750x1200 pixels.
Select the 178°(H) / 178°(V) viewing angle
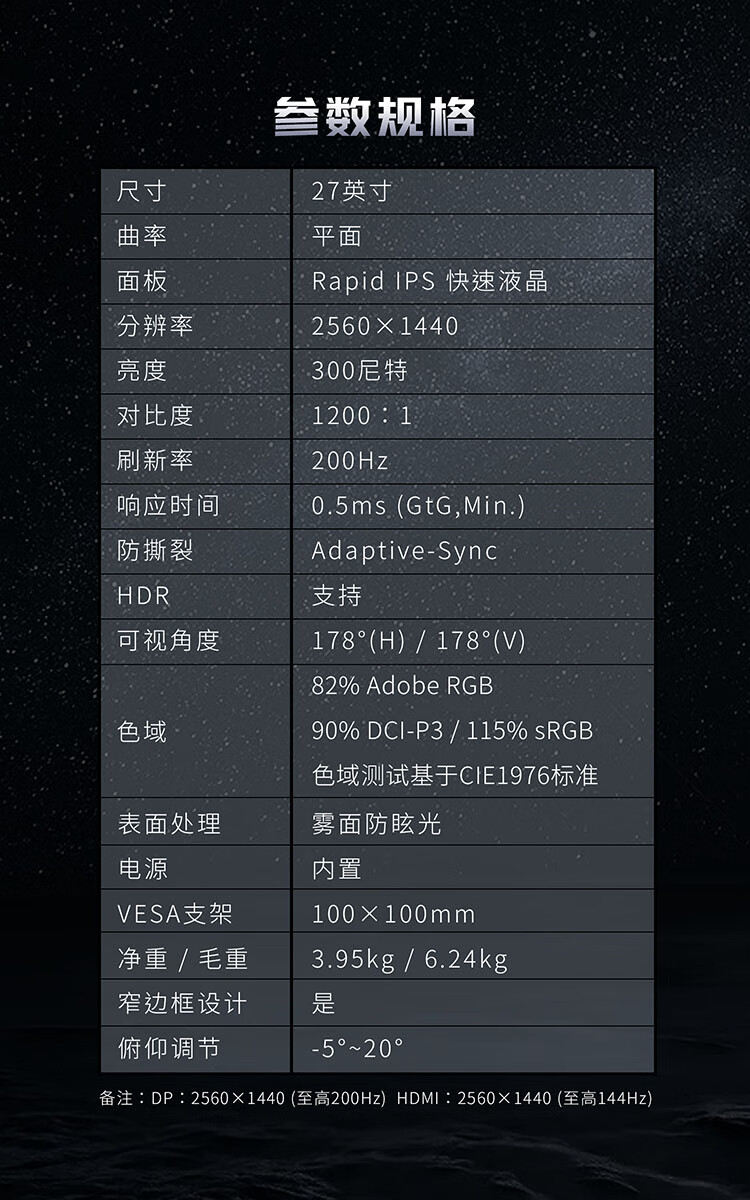coord(418,641)
